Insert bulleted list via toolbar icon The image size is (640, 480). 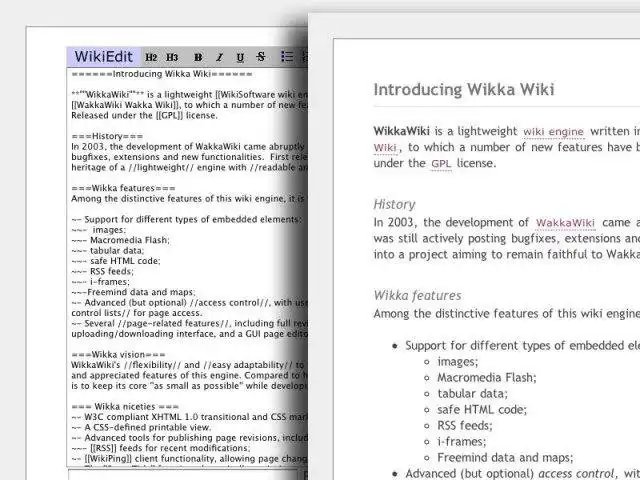point(287,56)
